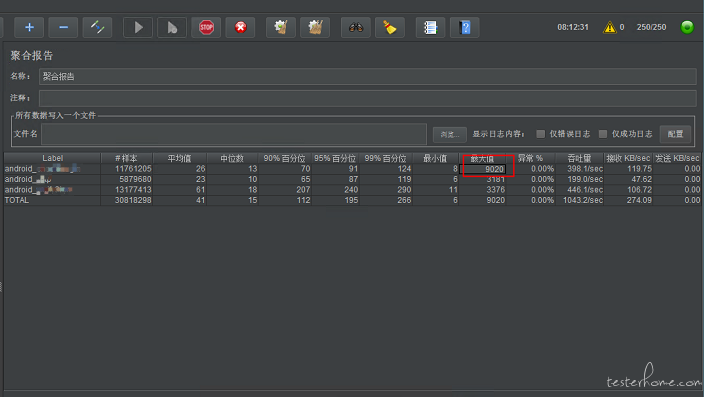Open Help with the question mark icon

(x=464, y=27)
